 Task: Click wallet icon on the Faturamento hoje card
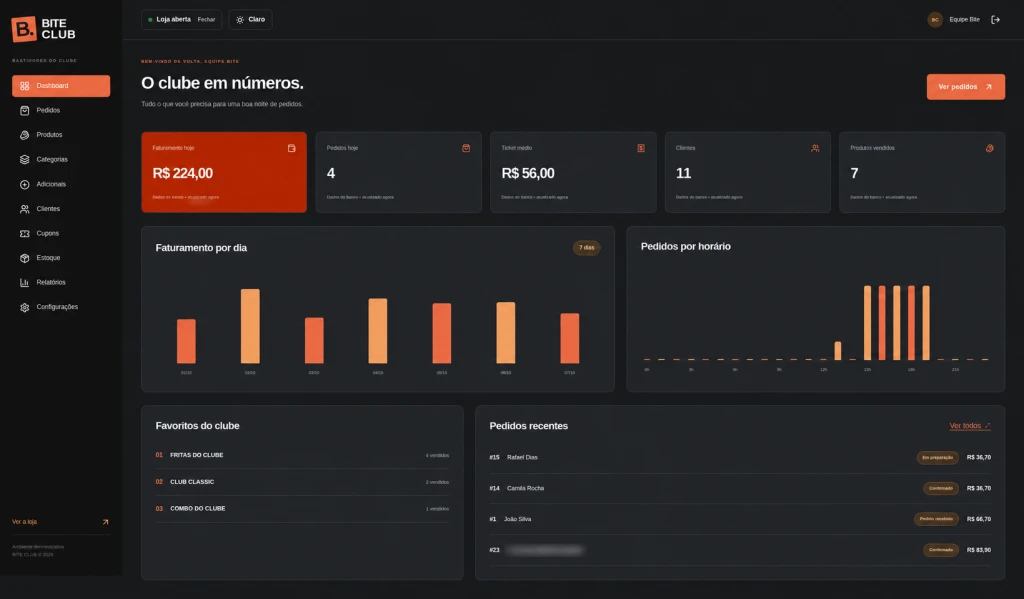(x=292, y=148)
